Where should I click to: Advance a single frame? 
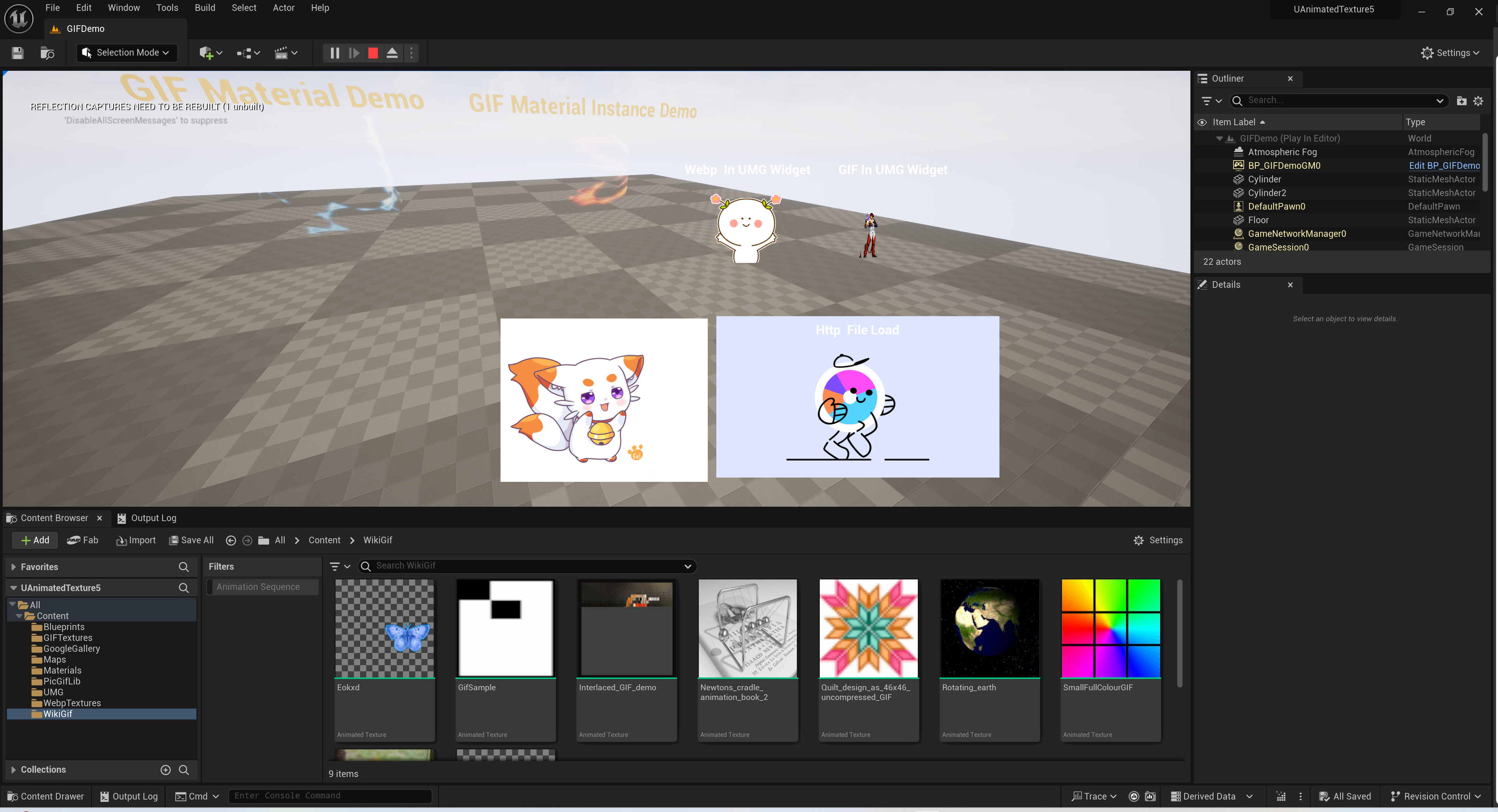353,53
